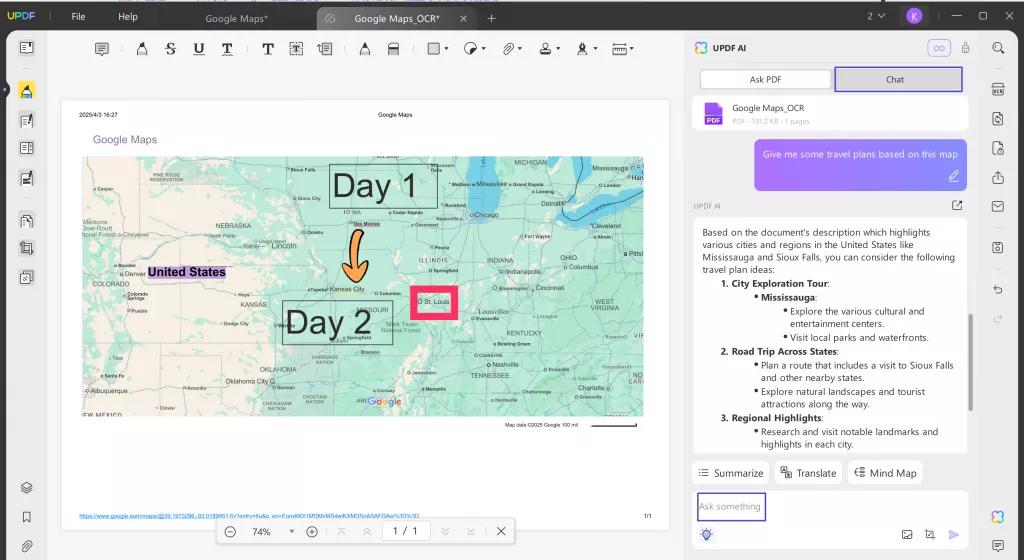Click the Summarize button
This screenshot has height=560, width=1024.
[730, 473]
